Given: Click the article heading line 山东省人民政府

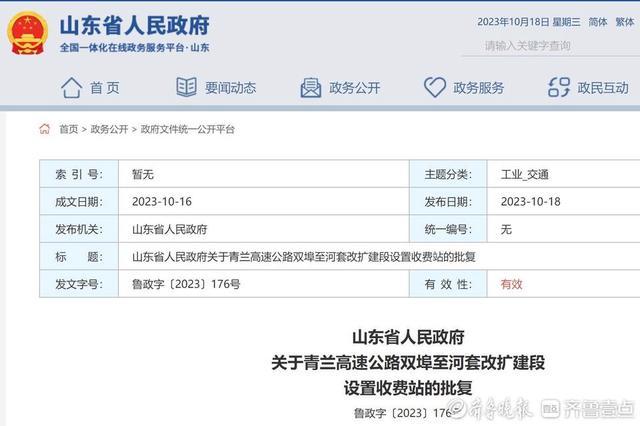Looking at the screenshot, I should click(408, 337).
